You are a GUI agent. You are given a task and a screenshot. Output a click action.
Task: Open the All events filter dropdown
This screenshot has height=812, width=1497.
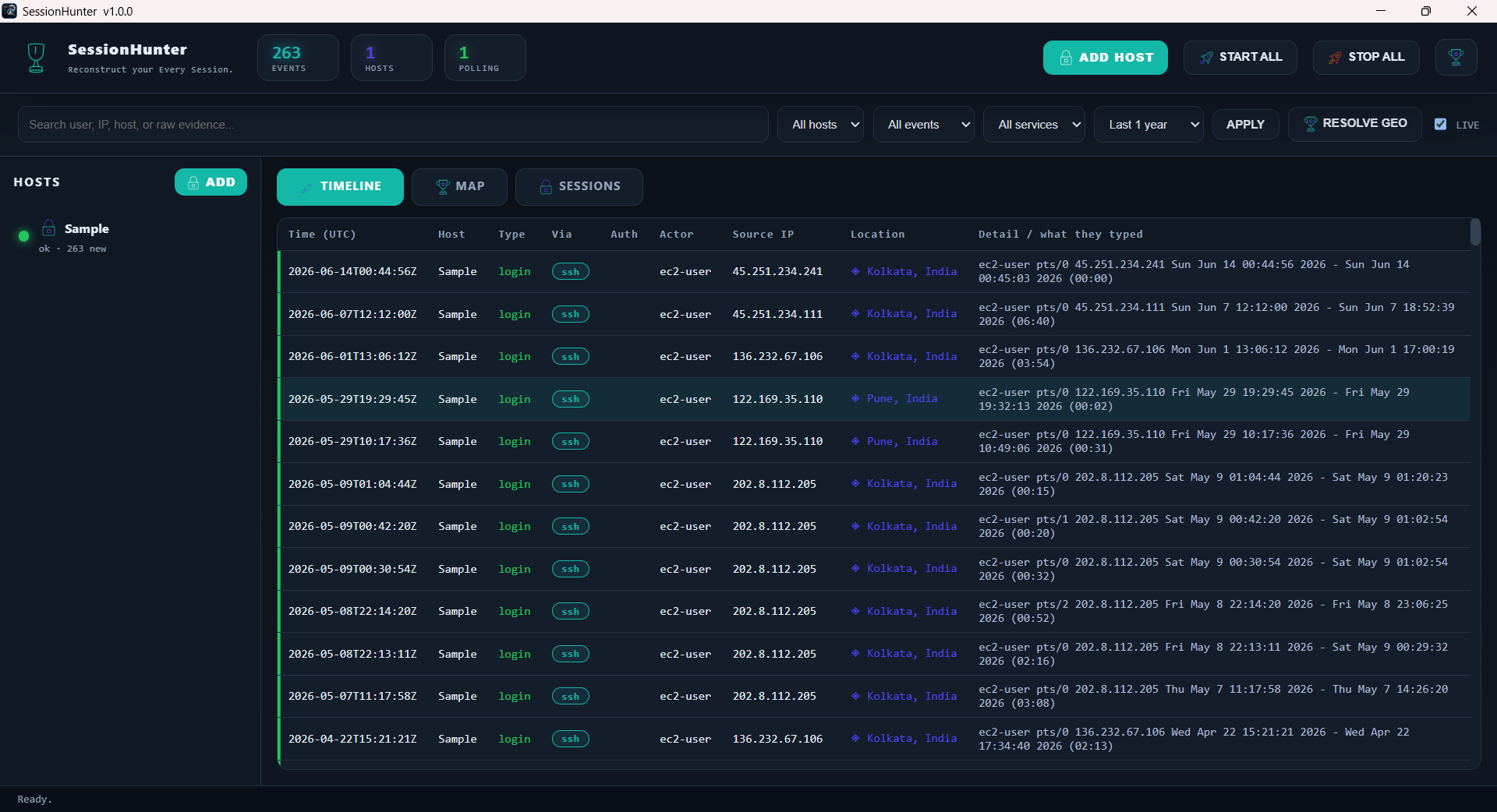924,125
